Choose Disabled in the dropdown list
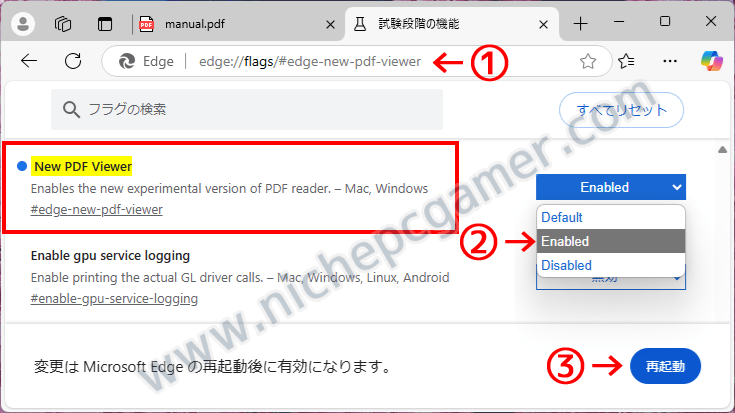 coord(611,265)
